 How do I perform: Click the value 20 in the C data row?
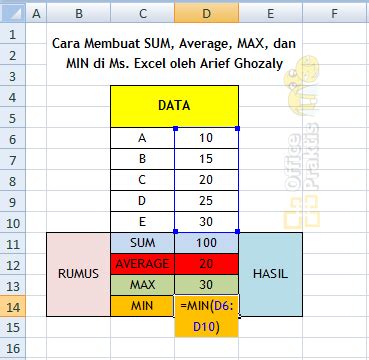click(x=206, y=180)
